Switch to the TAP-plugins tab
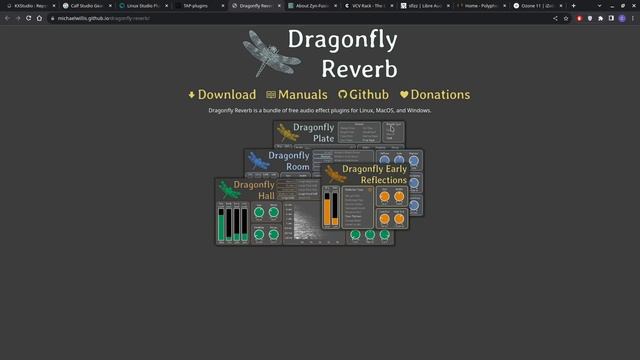The height and width of the screenshot is (360, 640). pyautogui.click(x=199, y=6)
